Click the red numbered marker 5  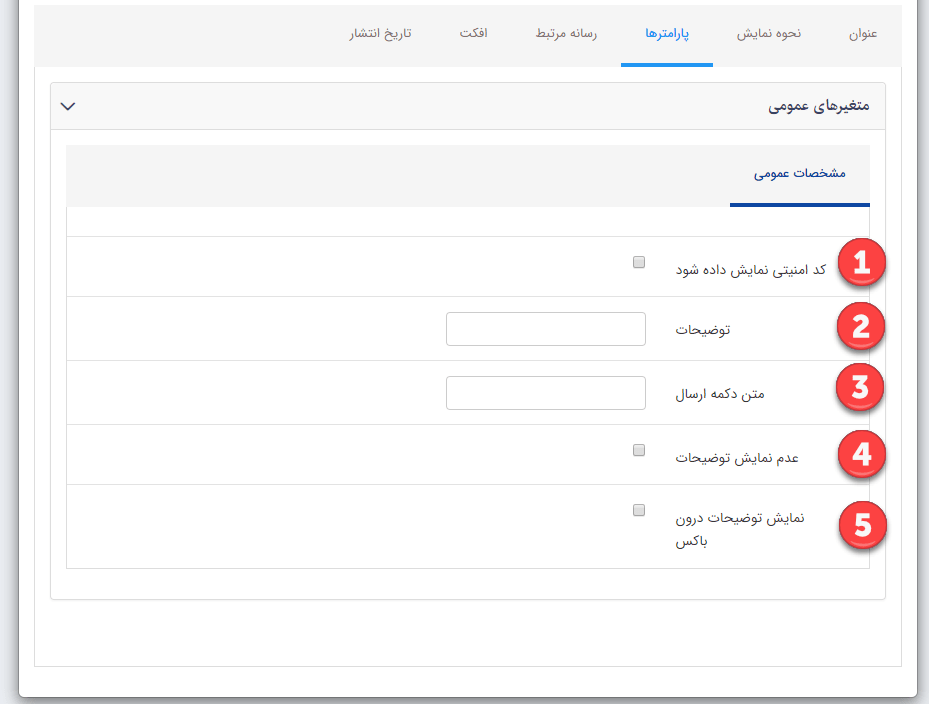861,524
